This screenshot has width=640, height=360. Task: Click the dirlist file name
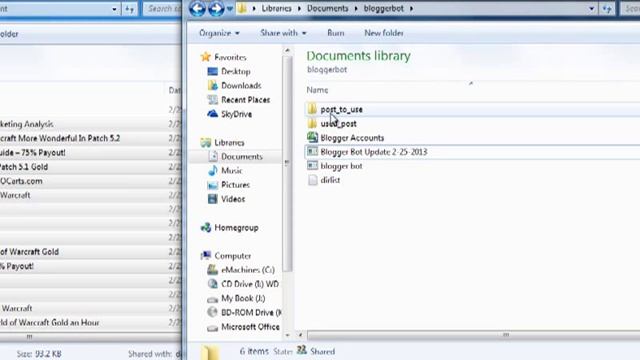pyautogui.click(x=330, y=180)
